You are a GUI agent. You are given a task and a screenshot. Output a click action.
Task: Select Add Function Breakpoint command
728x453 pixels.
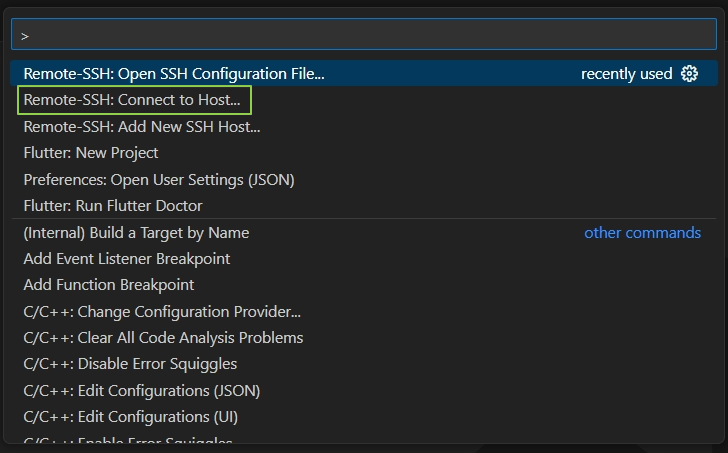click(364, 285)
